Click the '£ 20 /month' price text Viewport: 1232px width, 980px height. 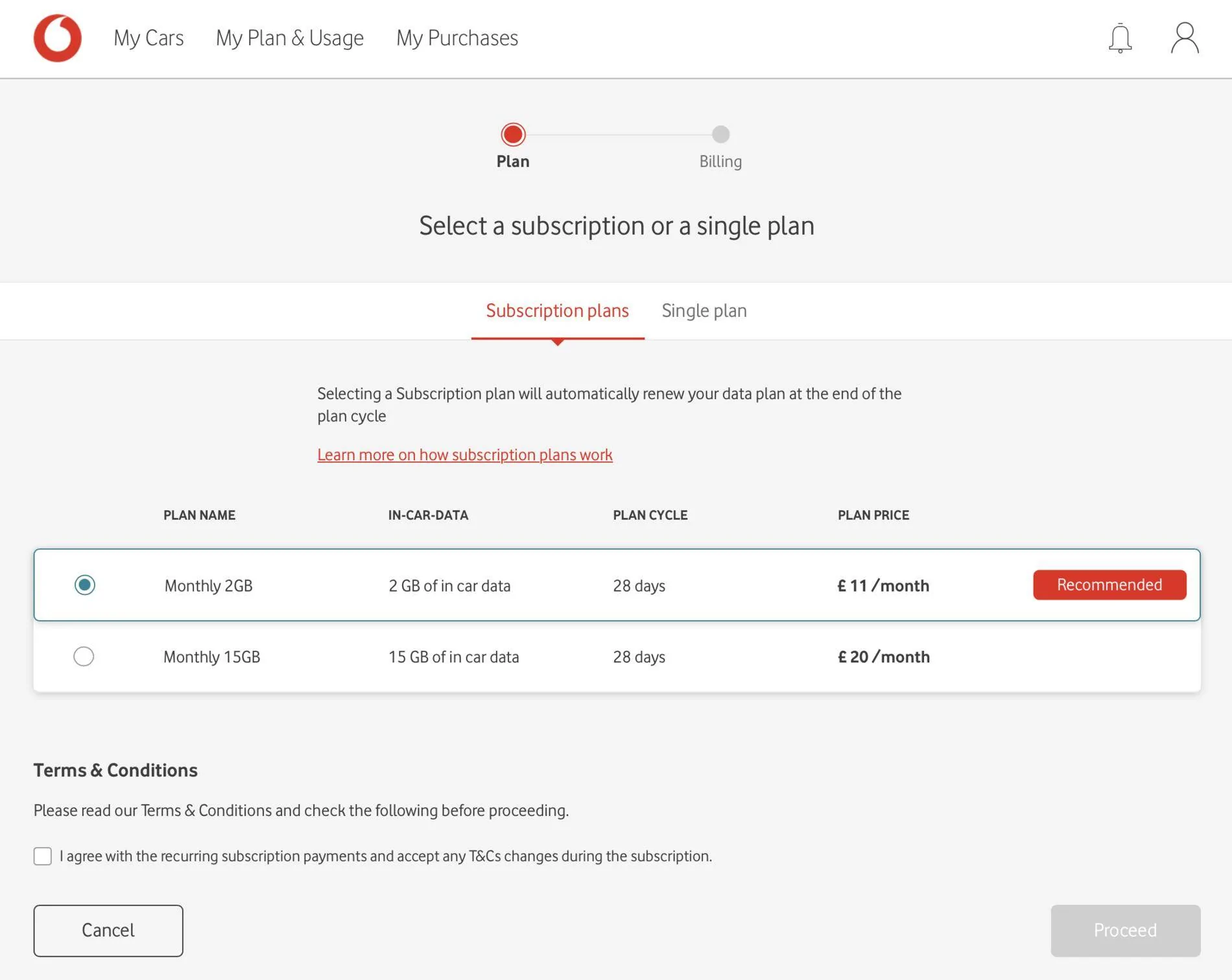point(884,657)
